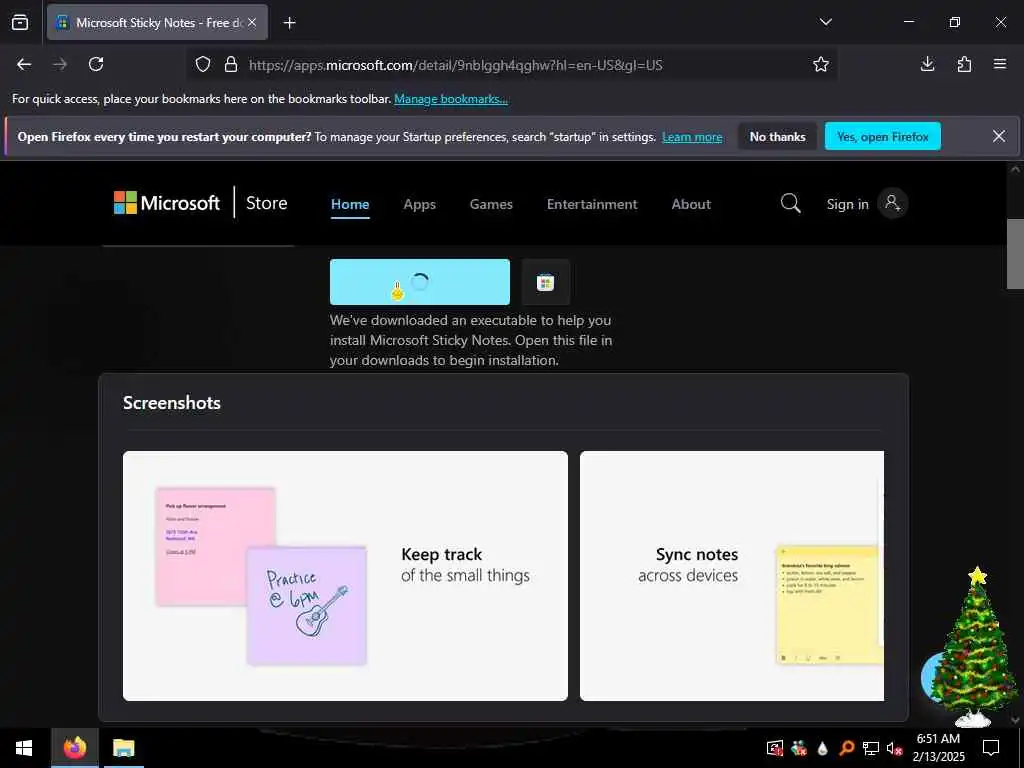Open the Sync notes screenshot thumbnail
Image resolution: width=1024 pixels, height=768 pixels.
pyautogui.click(x=731, y=575)
